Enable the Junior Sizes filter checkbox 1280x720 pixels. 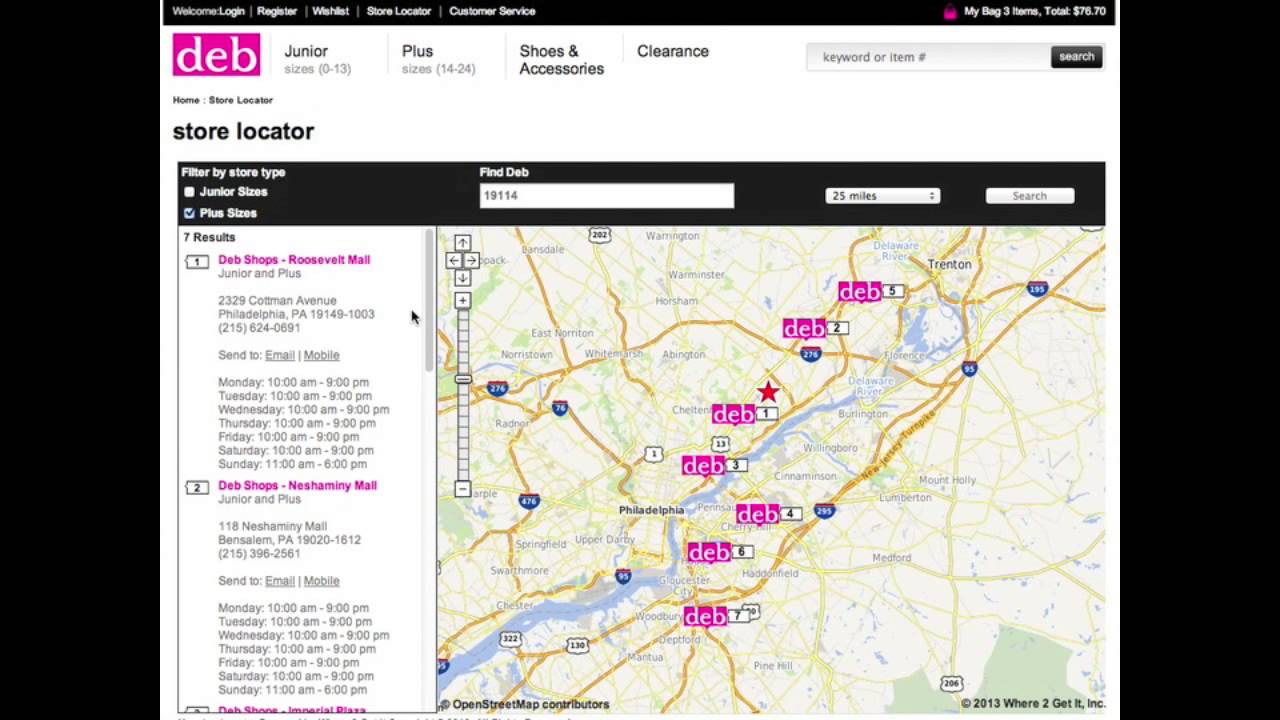point(189,192)
